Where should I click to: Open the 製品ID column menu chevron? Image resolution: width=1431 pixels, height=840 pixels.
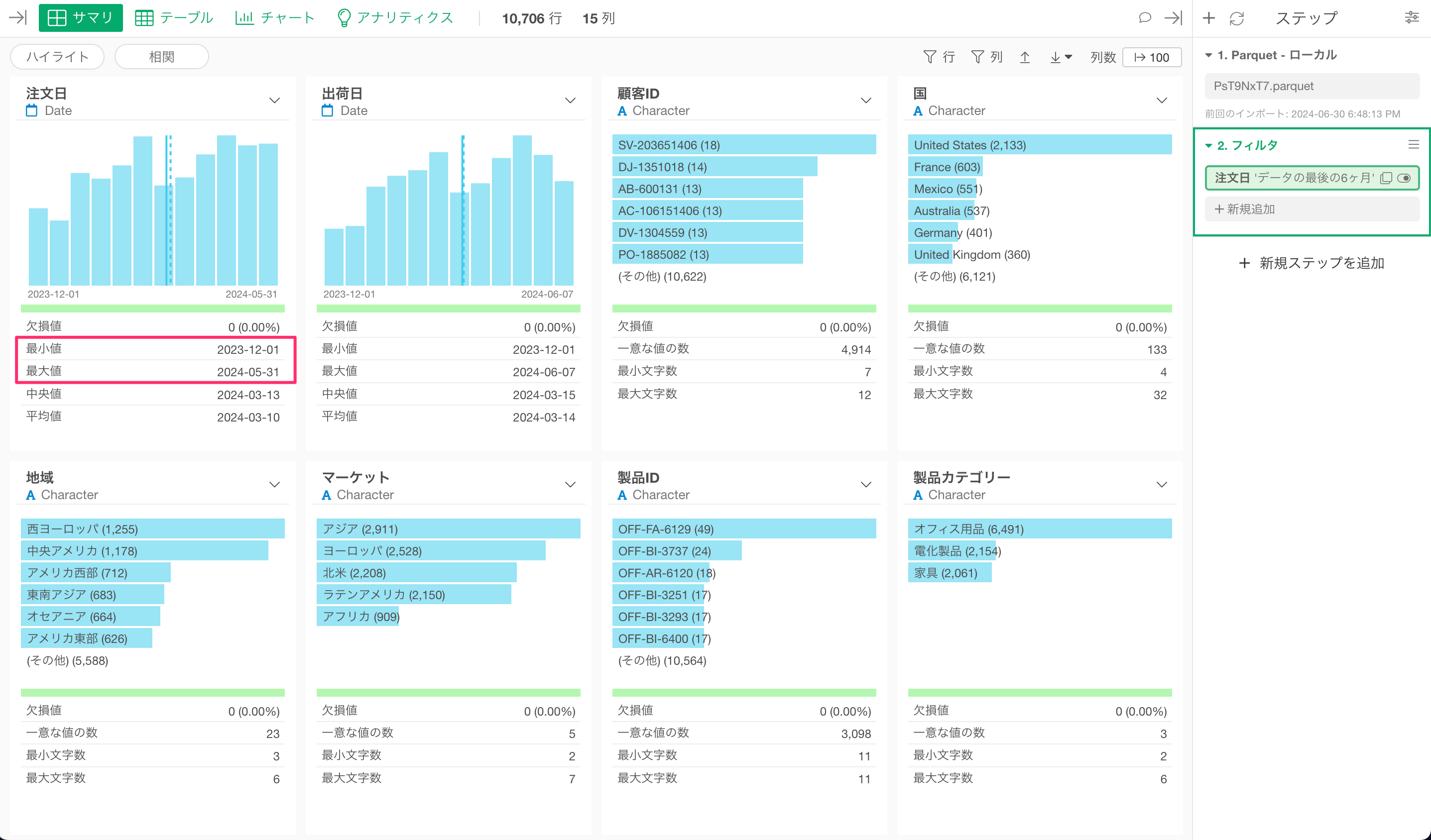[x=866, y=484]
